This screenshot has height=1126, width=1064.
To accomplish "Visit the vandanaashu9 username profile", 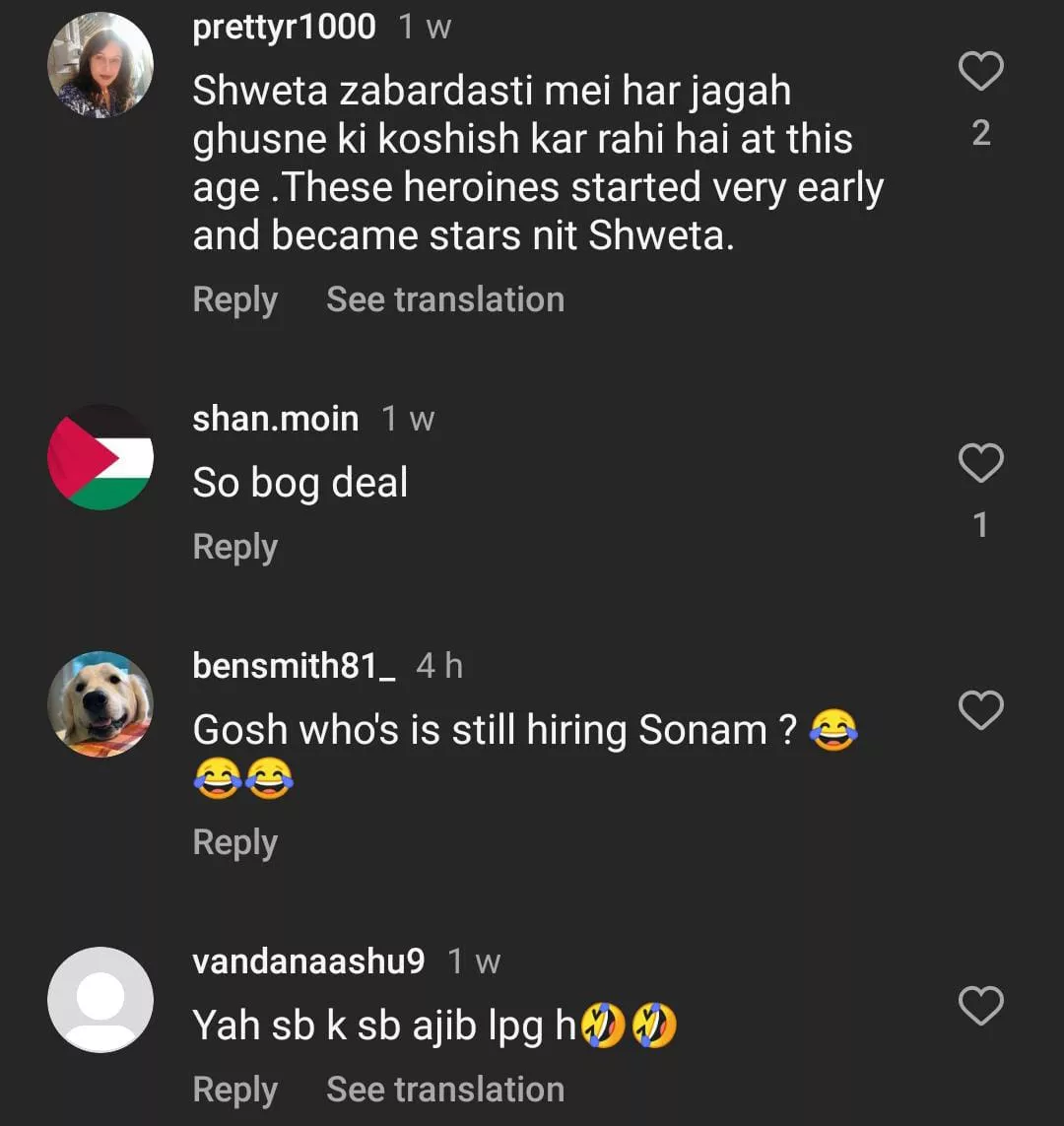I will (308, 961).
